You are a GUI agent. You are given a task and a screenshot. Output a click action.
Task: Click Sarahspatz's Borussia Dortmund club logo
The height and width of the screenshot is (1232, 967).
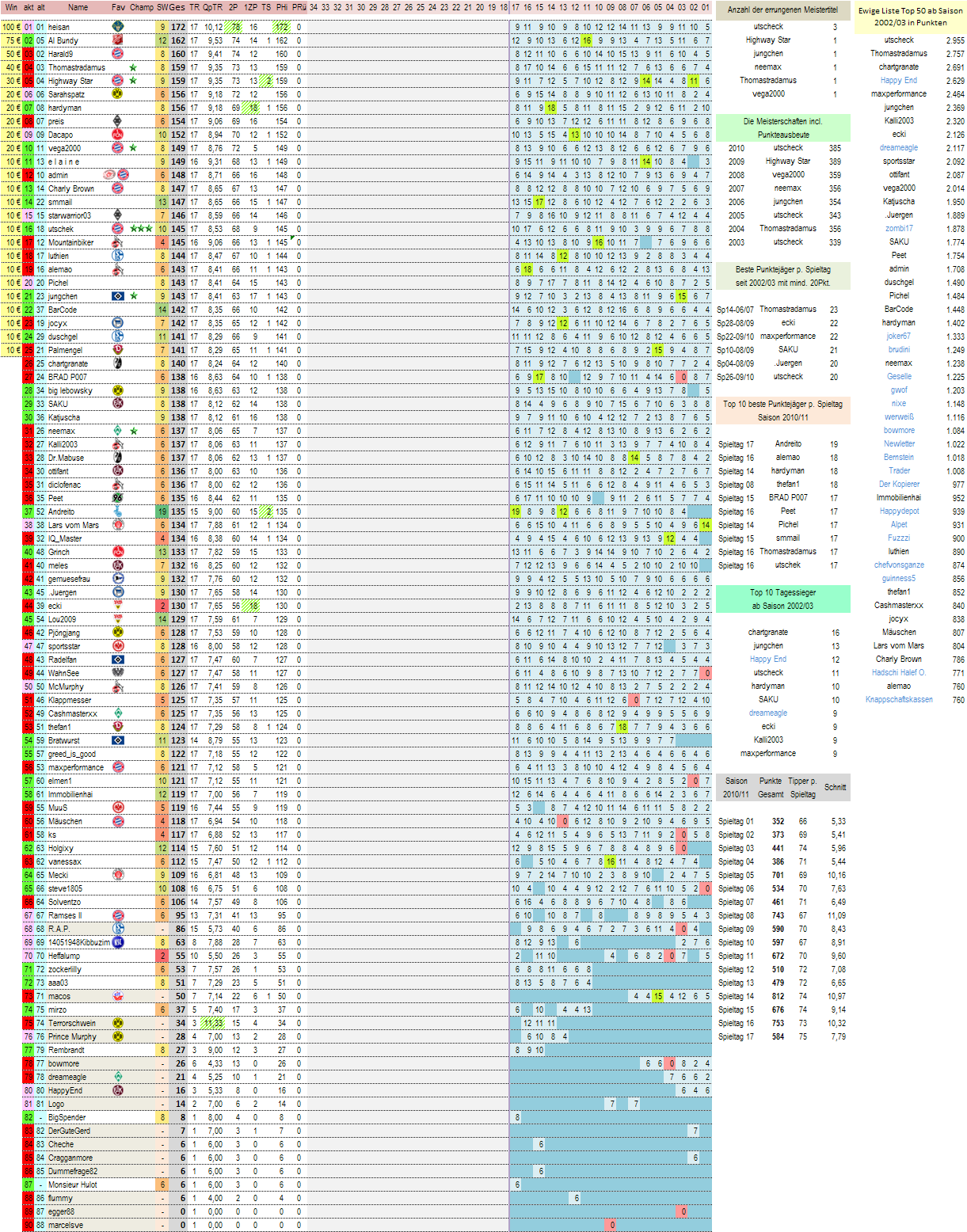(117, 94)
